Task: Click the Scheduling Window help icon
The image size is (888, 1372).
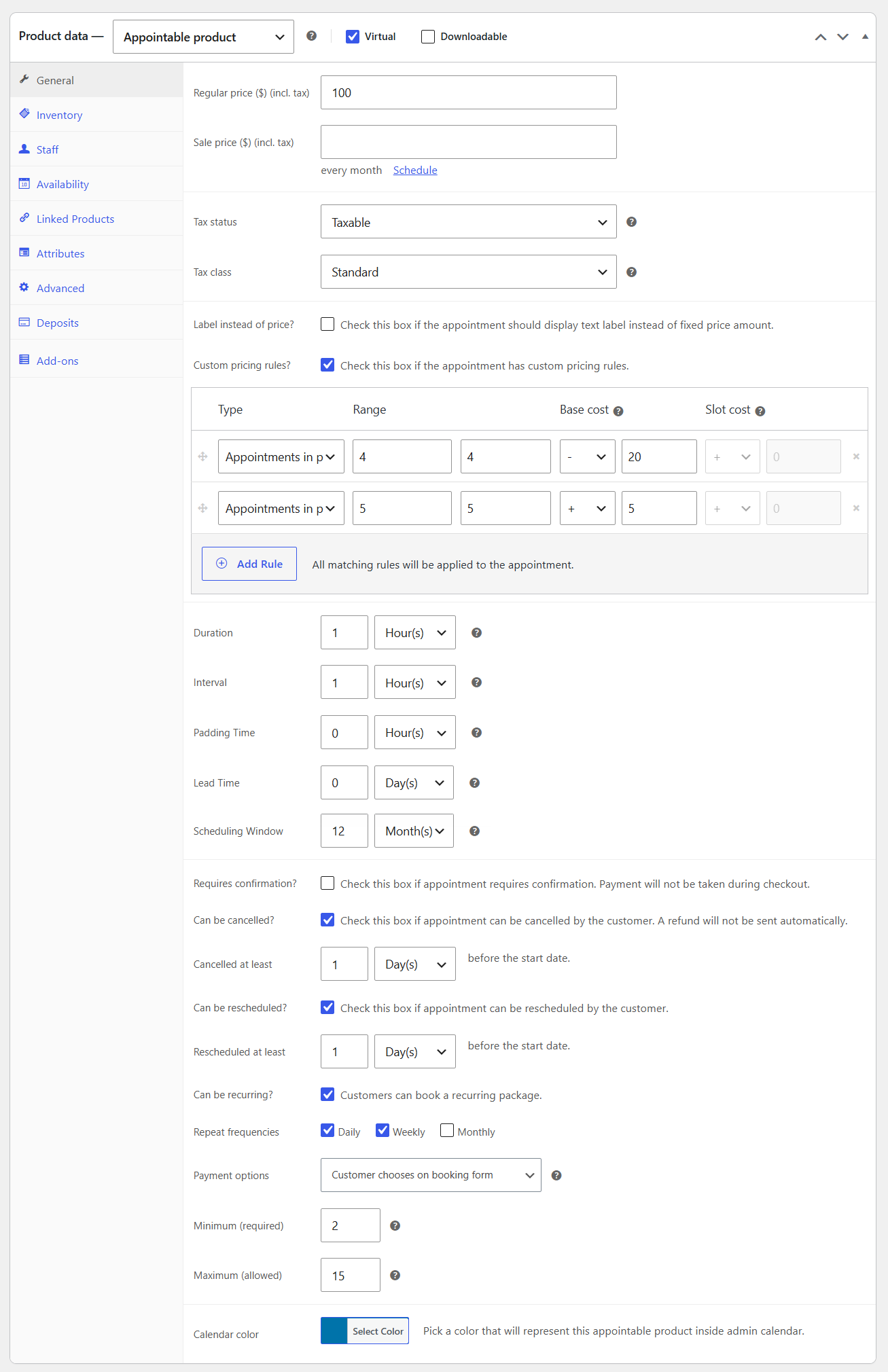Action: [x=474, y=831]
